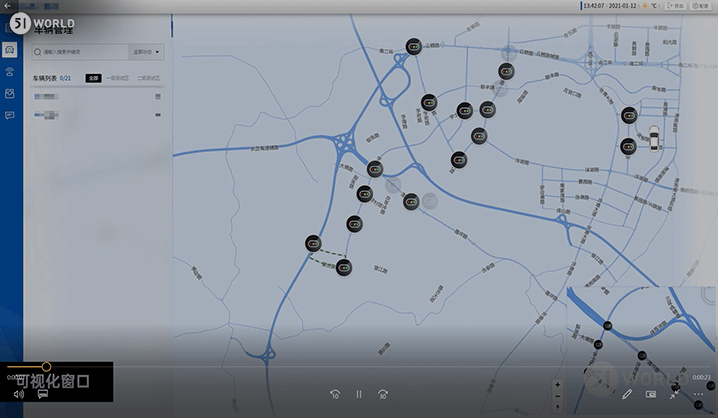The width and height of the screenshot is (718, 418).
Task: Click the pencil annotate icon
Action: (x=627, y=394)
